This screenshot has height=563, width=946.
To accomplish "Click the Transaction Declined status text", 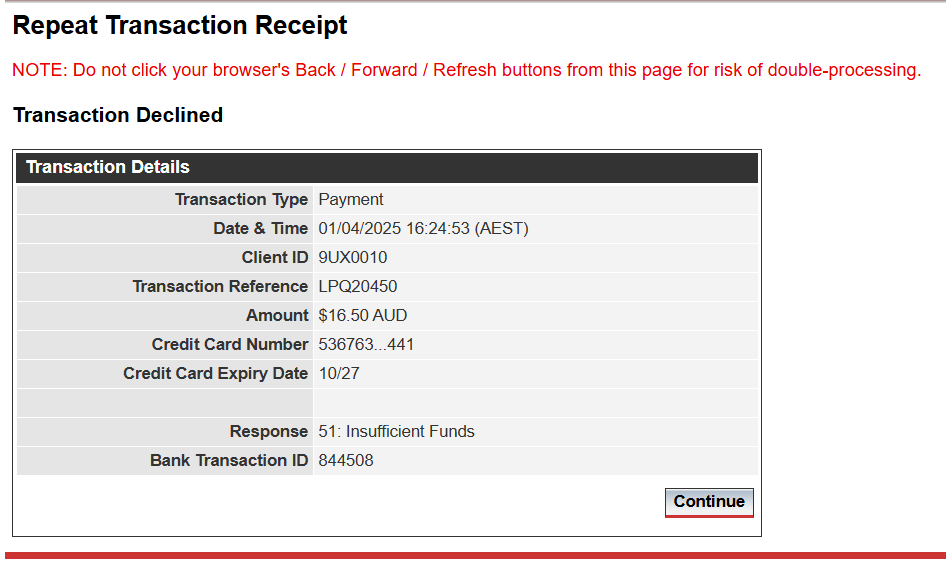I will coord(118,115).
